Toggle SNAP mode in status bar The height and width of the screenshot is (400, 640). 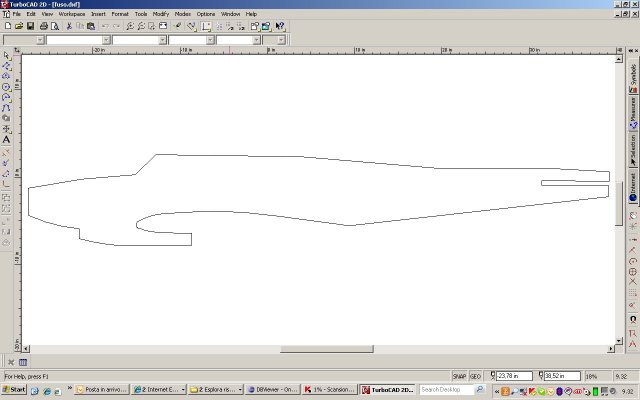click(x=459, y=376)
